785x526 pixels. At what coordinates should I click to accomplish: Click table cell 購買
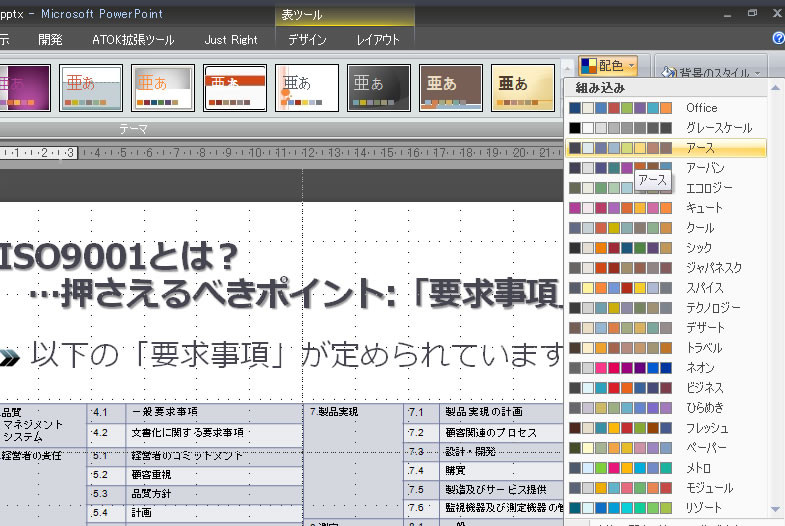(x=501, y=470)
